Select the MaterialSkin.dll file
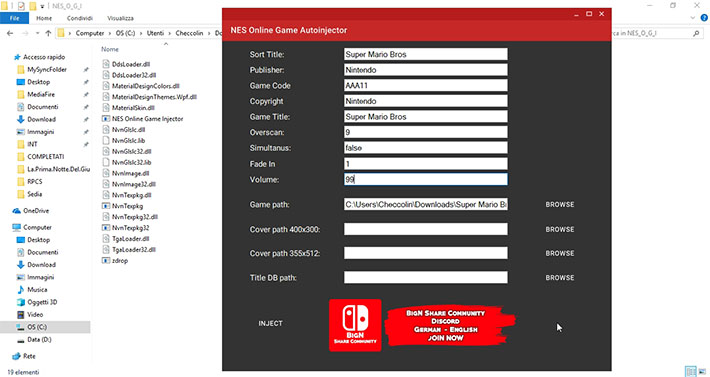 click(133, 108)
